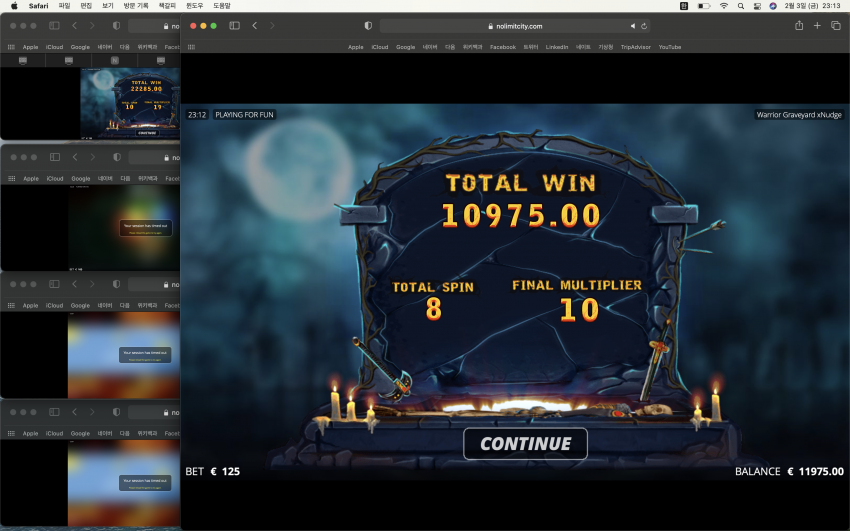The image size is (850, 531).
Task: Open the 편집 menu
Action: (86, 5)
